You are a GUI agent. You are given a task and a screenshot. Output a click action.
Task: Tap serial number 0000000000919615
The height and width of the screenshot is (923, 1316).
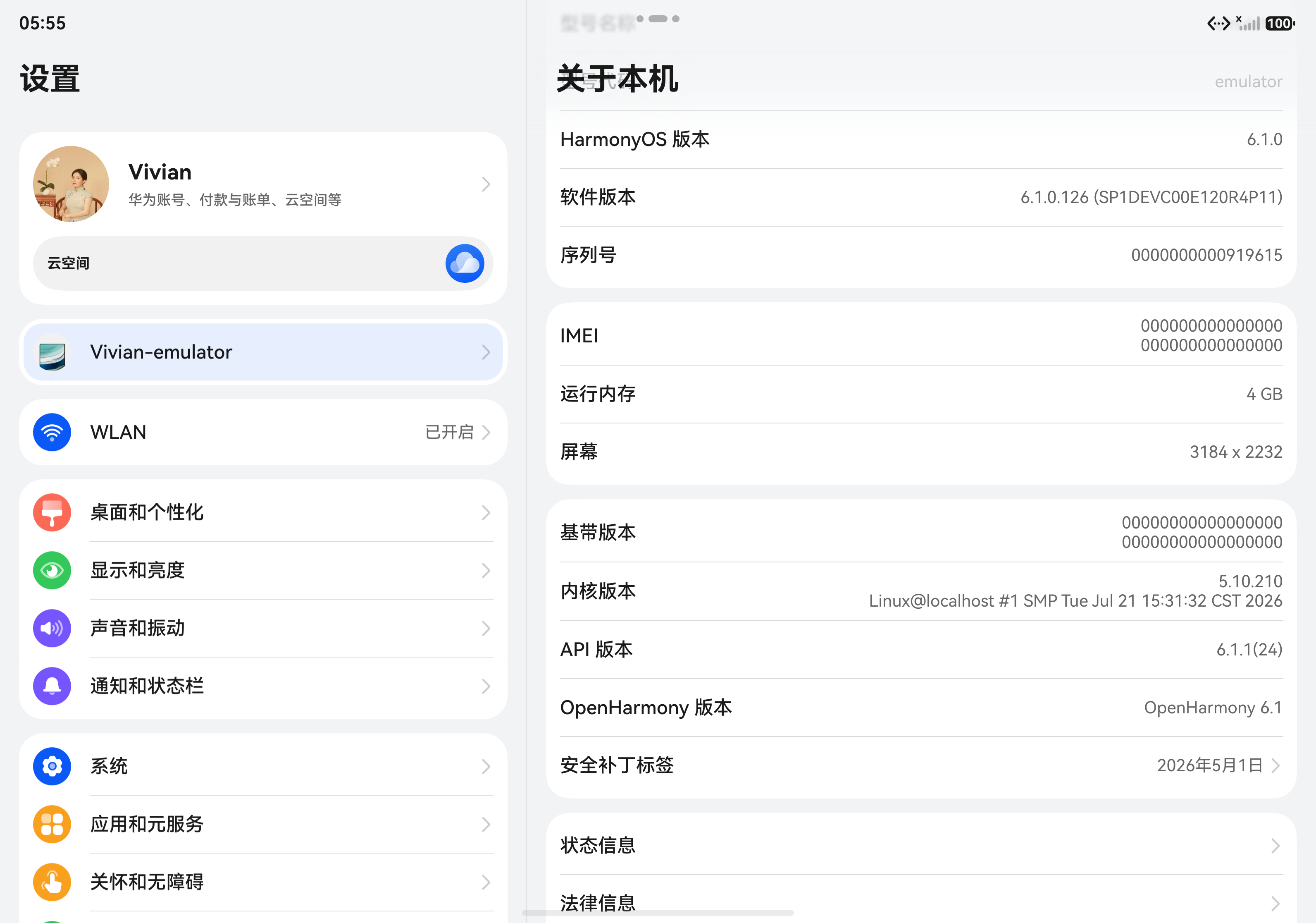1206,255
